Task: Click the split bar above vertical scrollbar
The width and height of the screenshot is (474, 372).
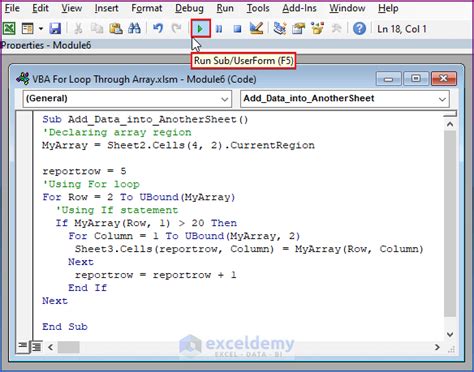Action: click(x=450, y=114)
